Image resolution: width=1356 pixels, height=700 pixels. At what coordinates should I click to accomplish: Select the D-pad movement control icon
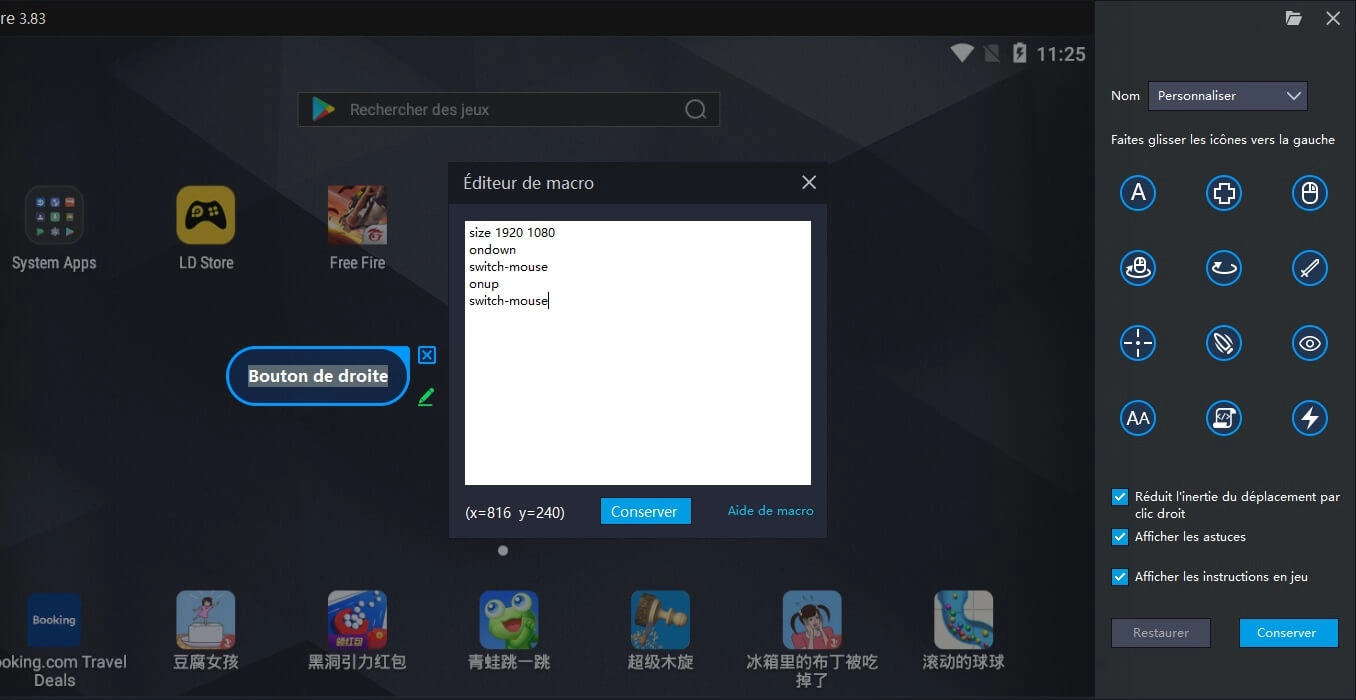click(1224, 192)
